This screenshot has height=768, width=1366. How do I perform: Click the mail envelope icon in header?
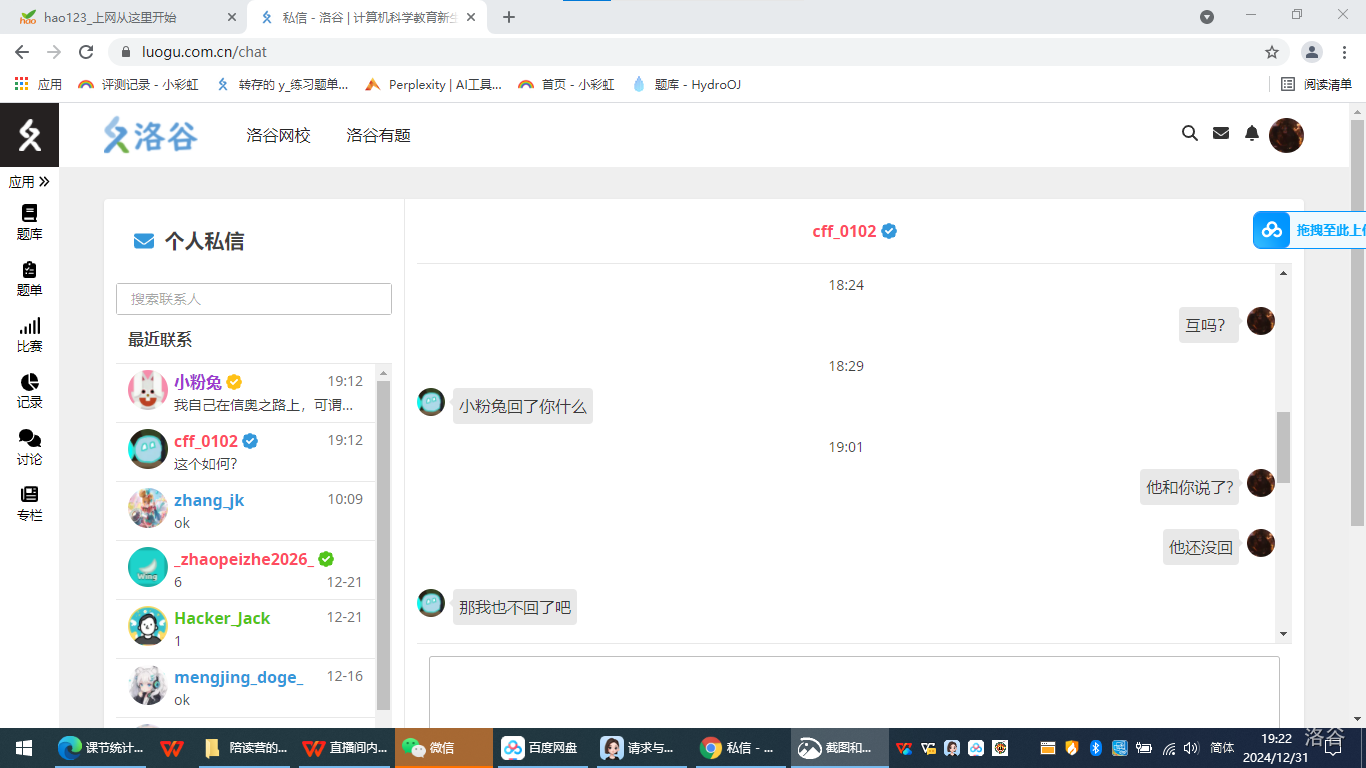(1221, 133)
